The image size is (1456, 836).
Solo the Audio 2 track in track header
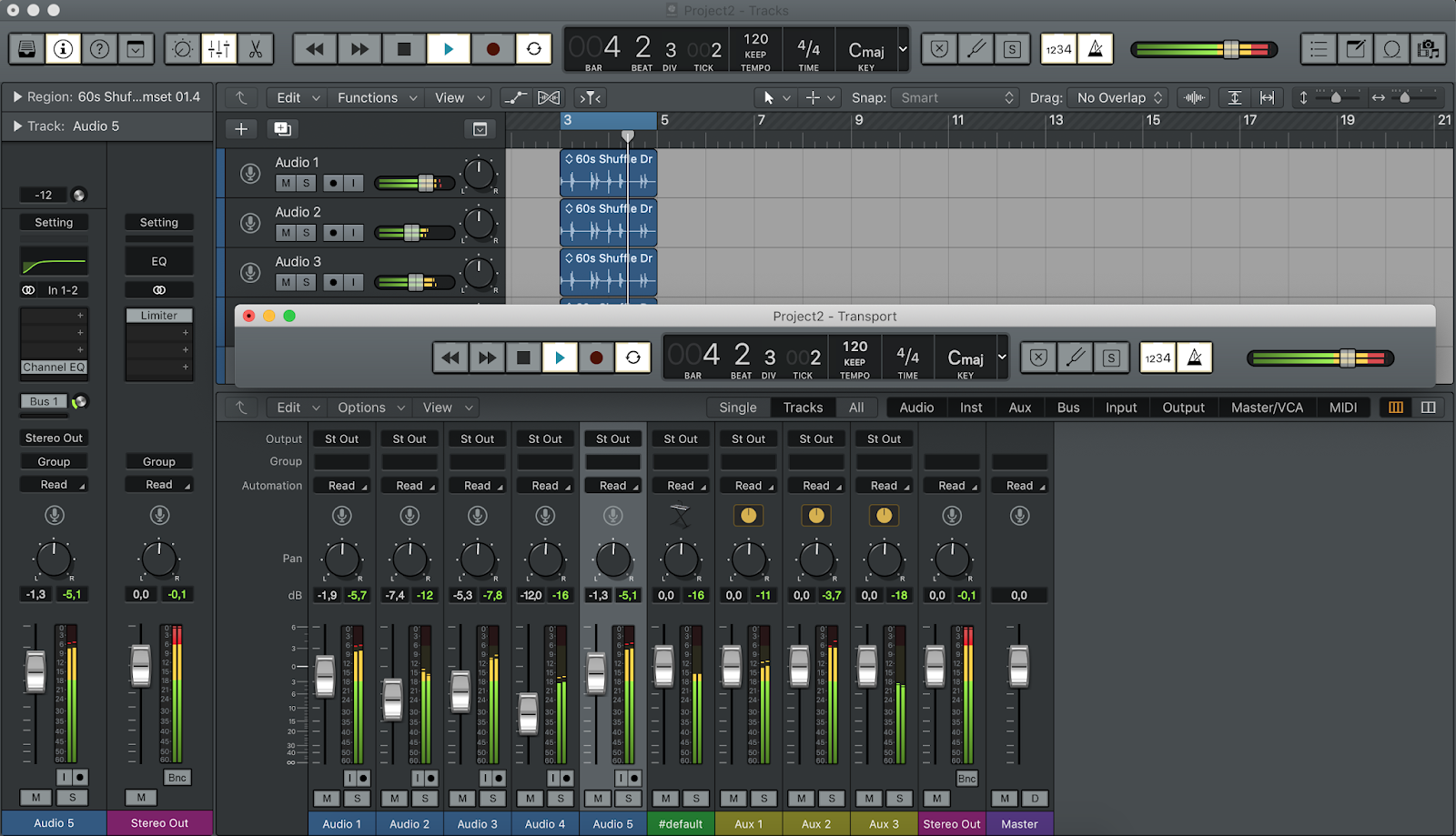307,233
